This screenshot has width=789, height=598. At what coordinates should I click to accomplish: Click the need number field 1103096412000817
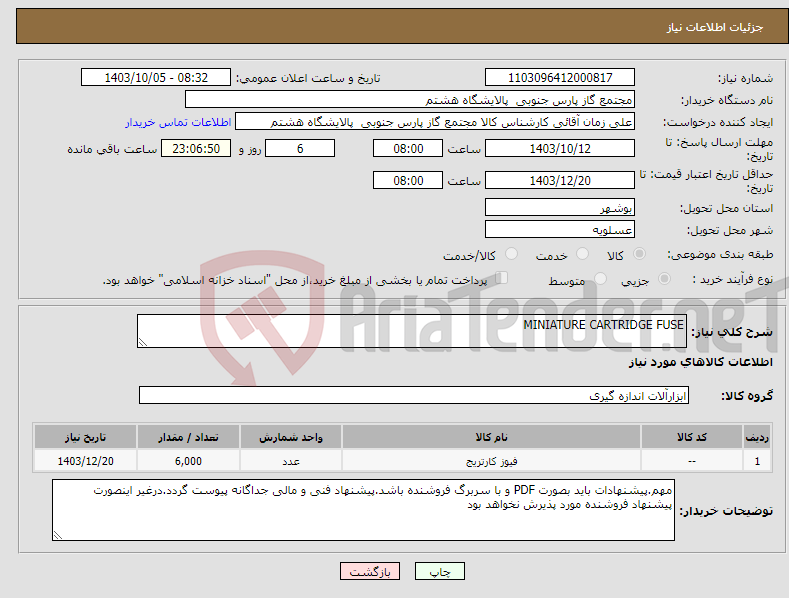(x=560, y=78)
